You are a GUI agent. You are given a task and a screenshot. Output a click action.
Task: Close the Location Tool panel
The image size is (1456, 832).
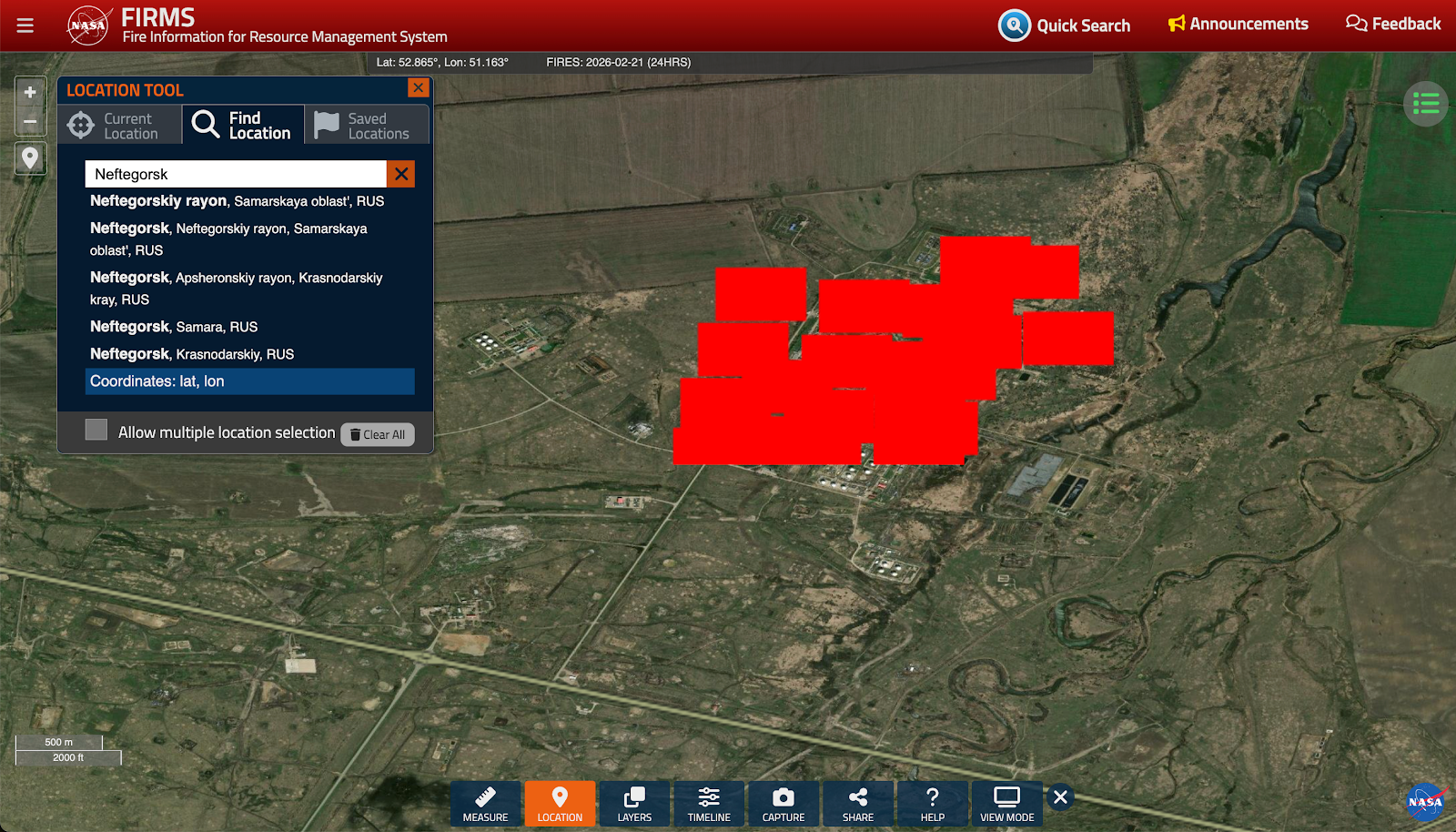point(419,87)
